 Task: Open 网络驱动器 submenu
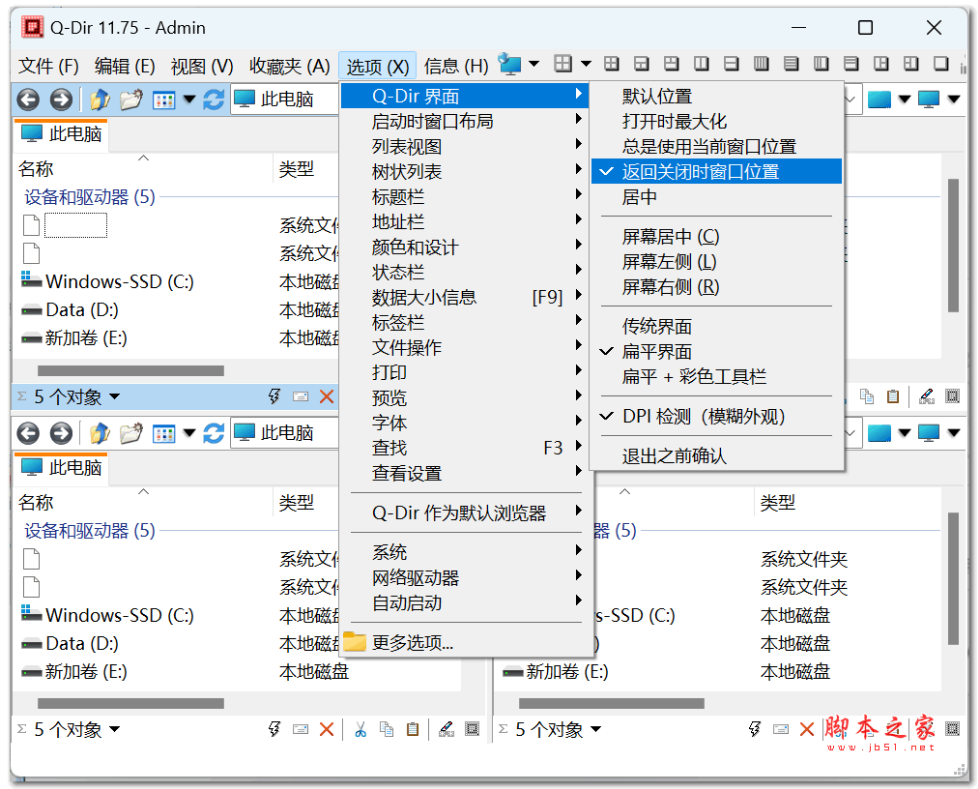click(x=466, y=578)
